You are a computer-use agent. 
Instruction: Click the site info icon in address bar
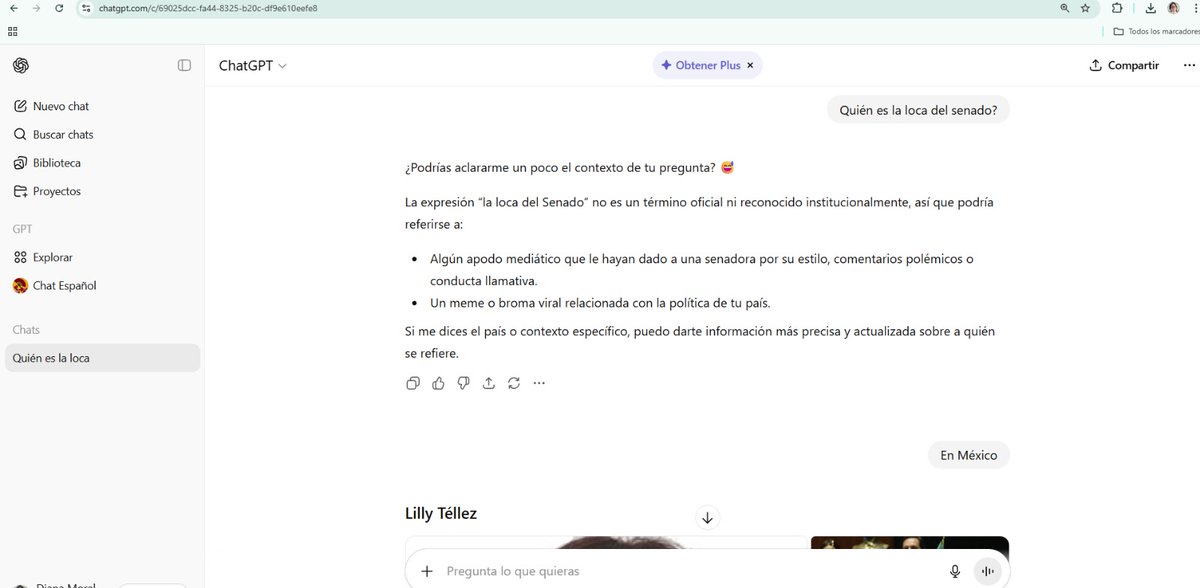point(87,8)
